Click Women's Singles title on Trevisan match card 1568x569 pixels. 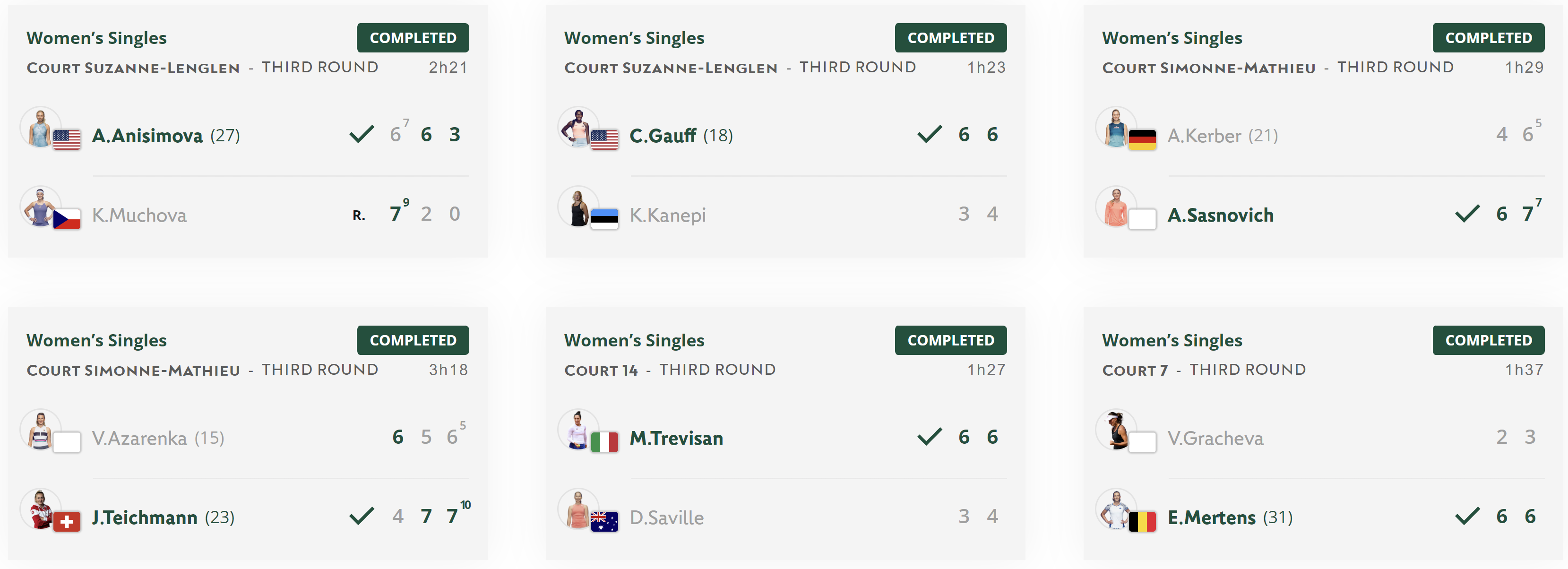click(634, 340)
